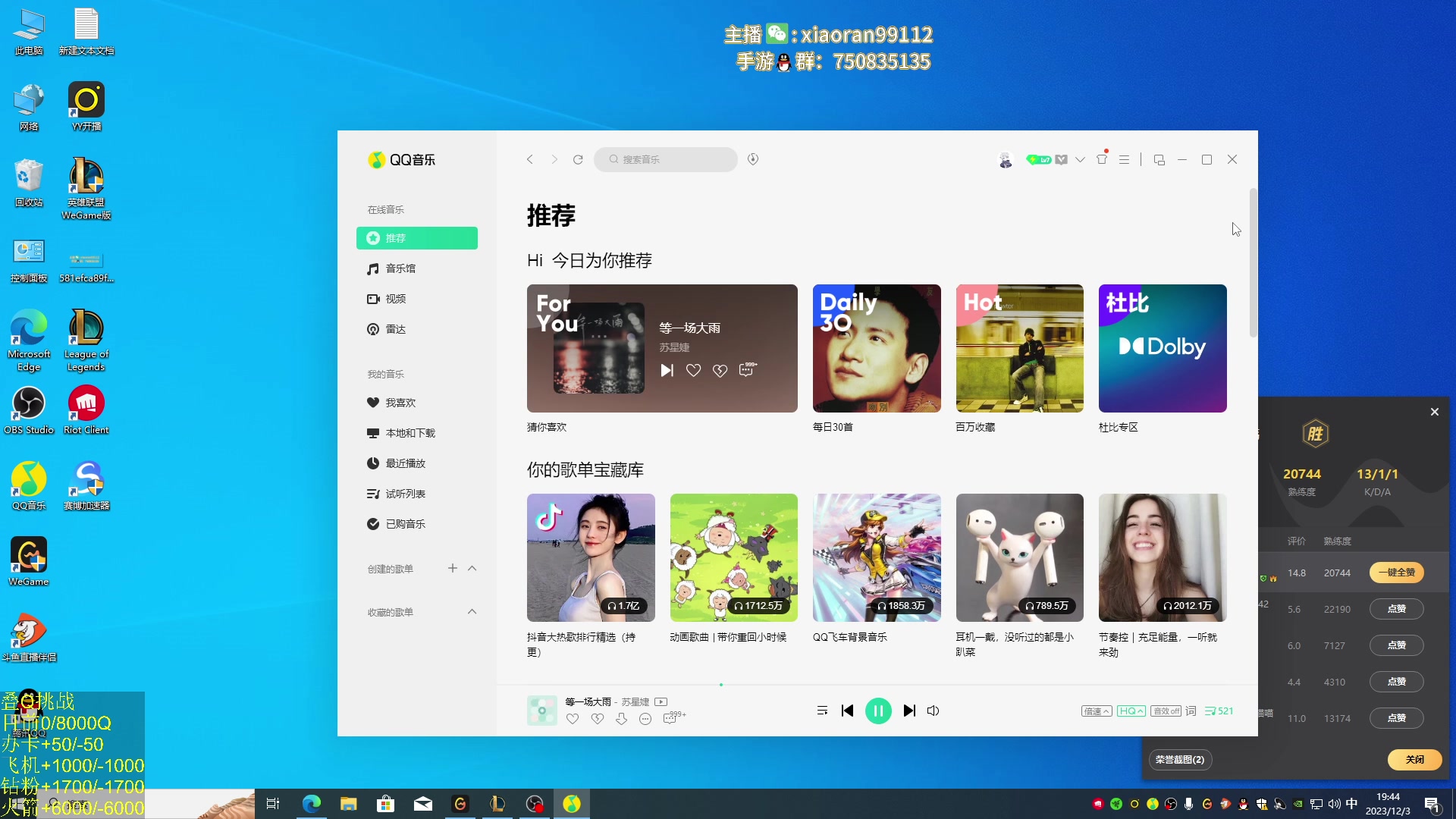The height and width of the screenshot is (819, 1456).
Task: Collapse the 创建的歌单 section
Action: tap(472, 568)
